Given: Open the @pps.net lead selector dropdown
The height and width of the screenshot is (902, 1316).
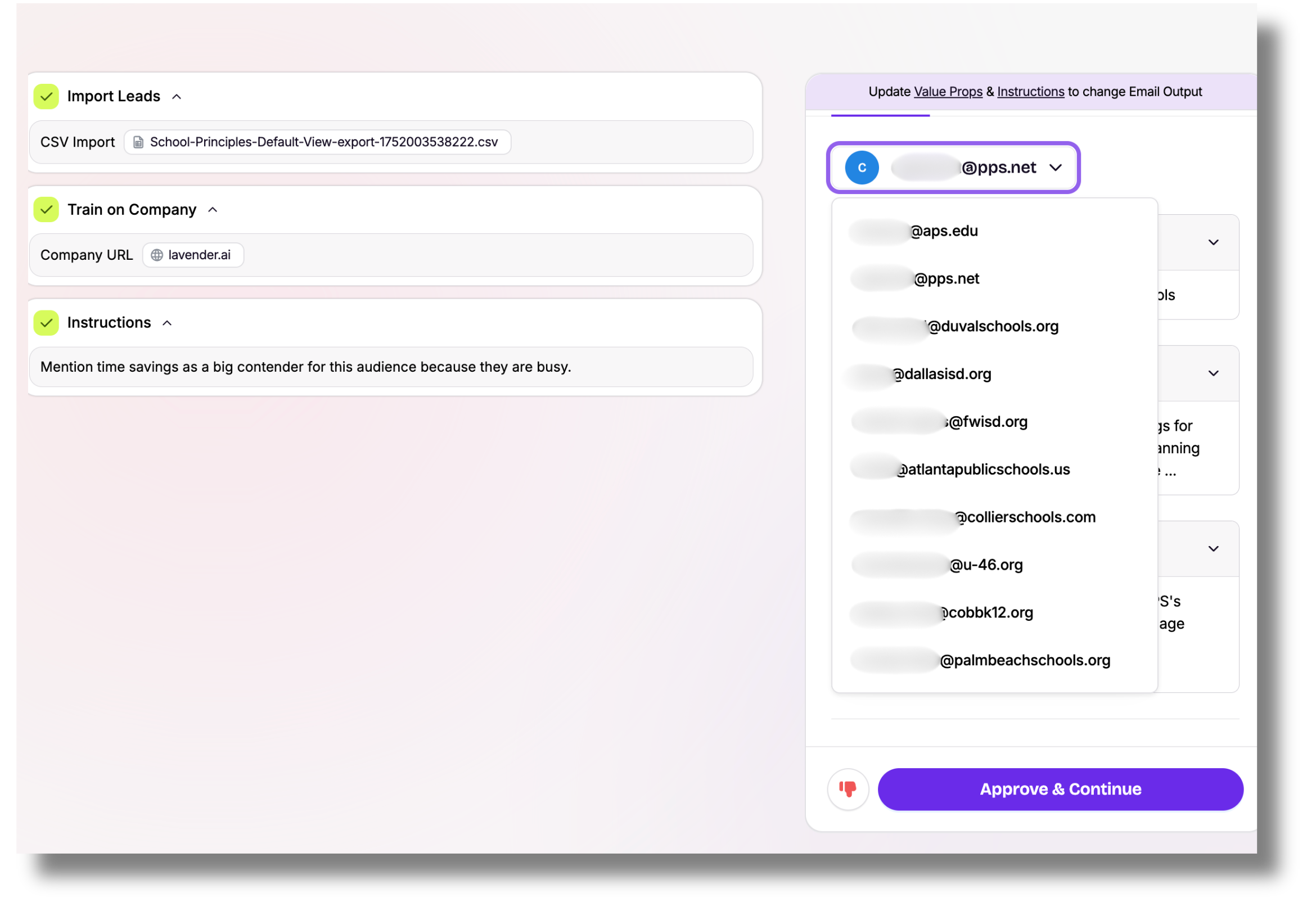Looking at the screenshot, I should click(x=1055, y=168).
